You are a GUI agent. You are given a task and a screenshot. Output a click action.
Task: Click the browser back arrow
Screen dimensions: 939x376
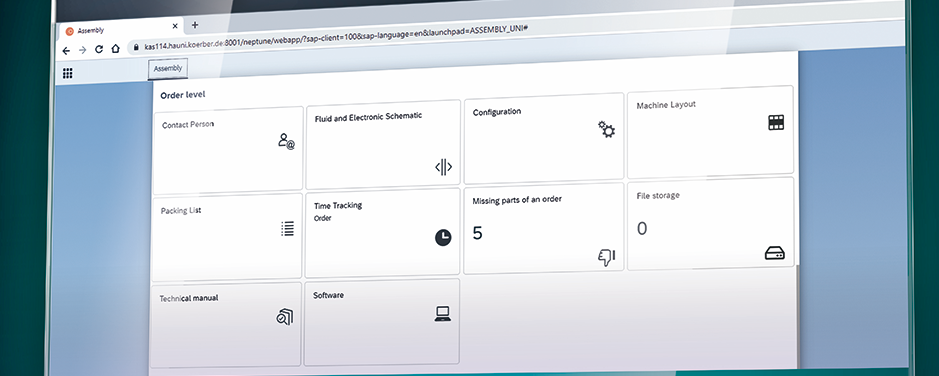66,51
